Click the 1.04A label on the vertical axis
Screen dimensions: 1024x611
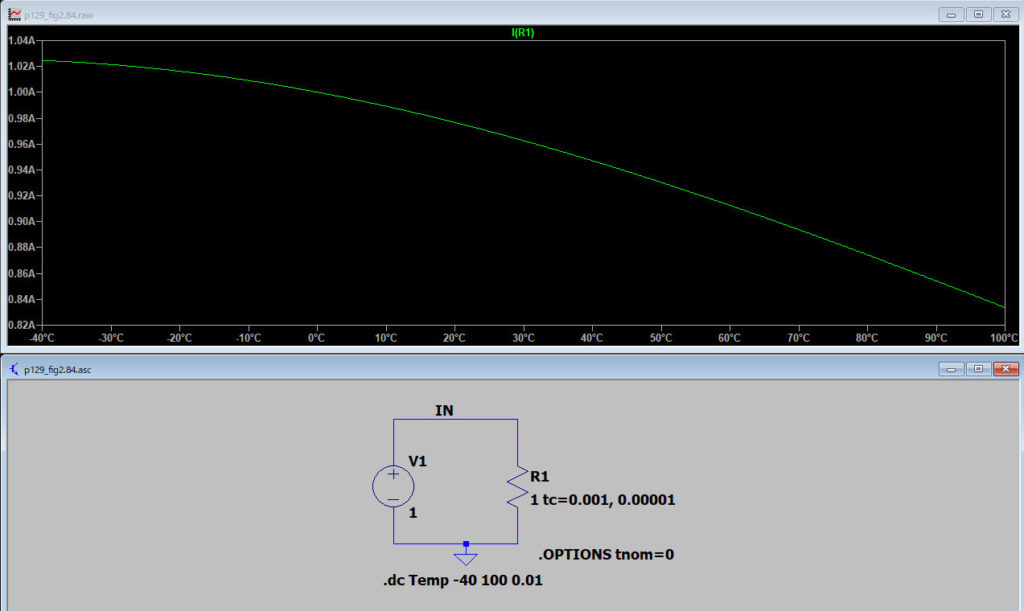pos(21,40)
